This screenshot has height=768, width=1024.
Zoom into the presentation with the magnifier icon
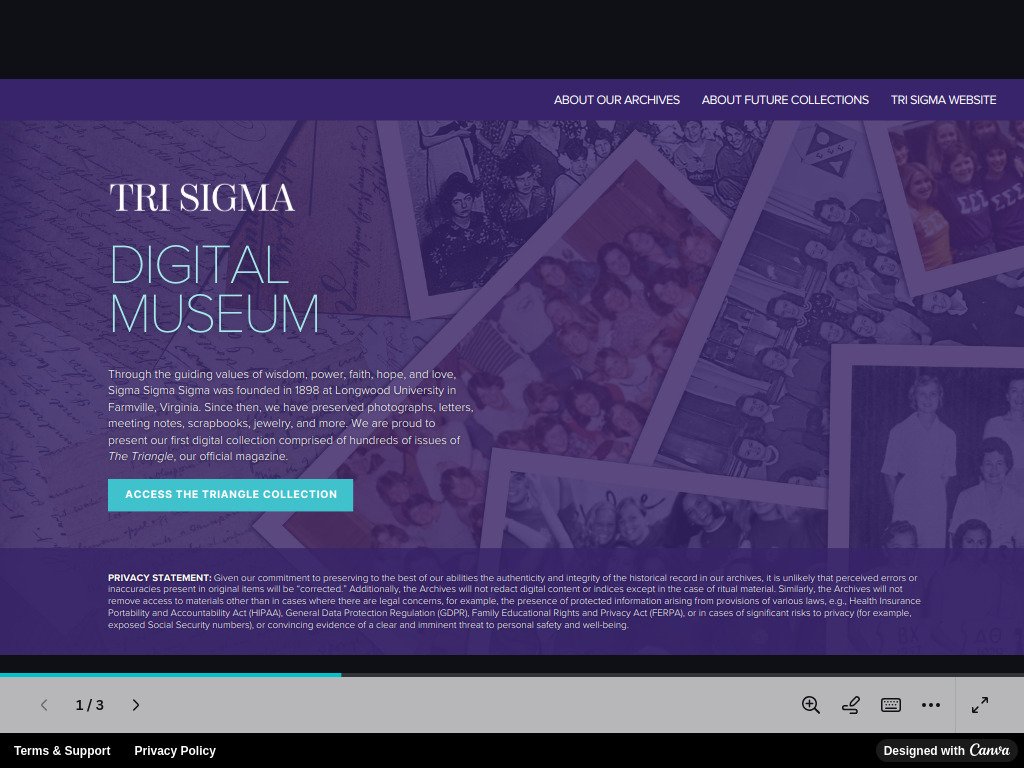point(810,705)
